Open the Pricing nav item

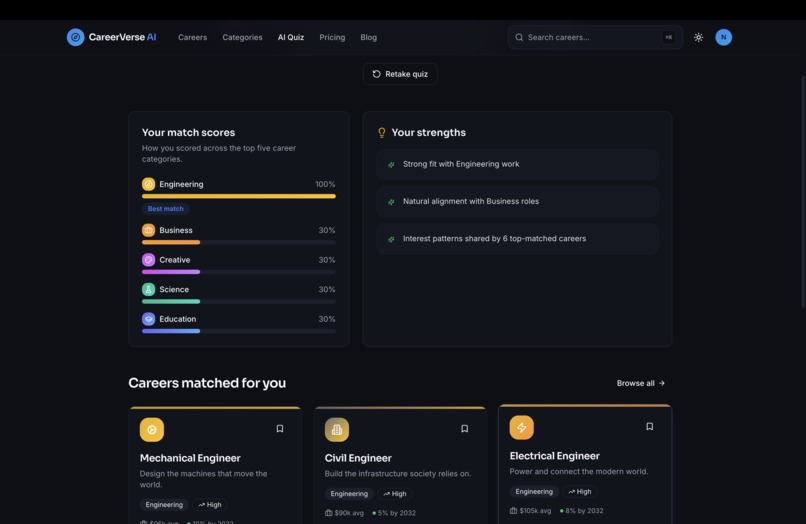point(332,37)
